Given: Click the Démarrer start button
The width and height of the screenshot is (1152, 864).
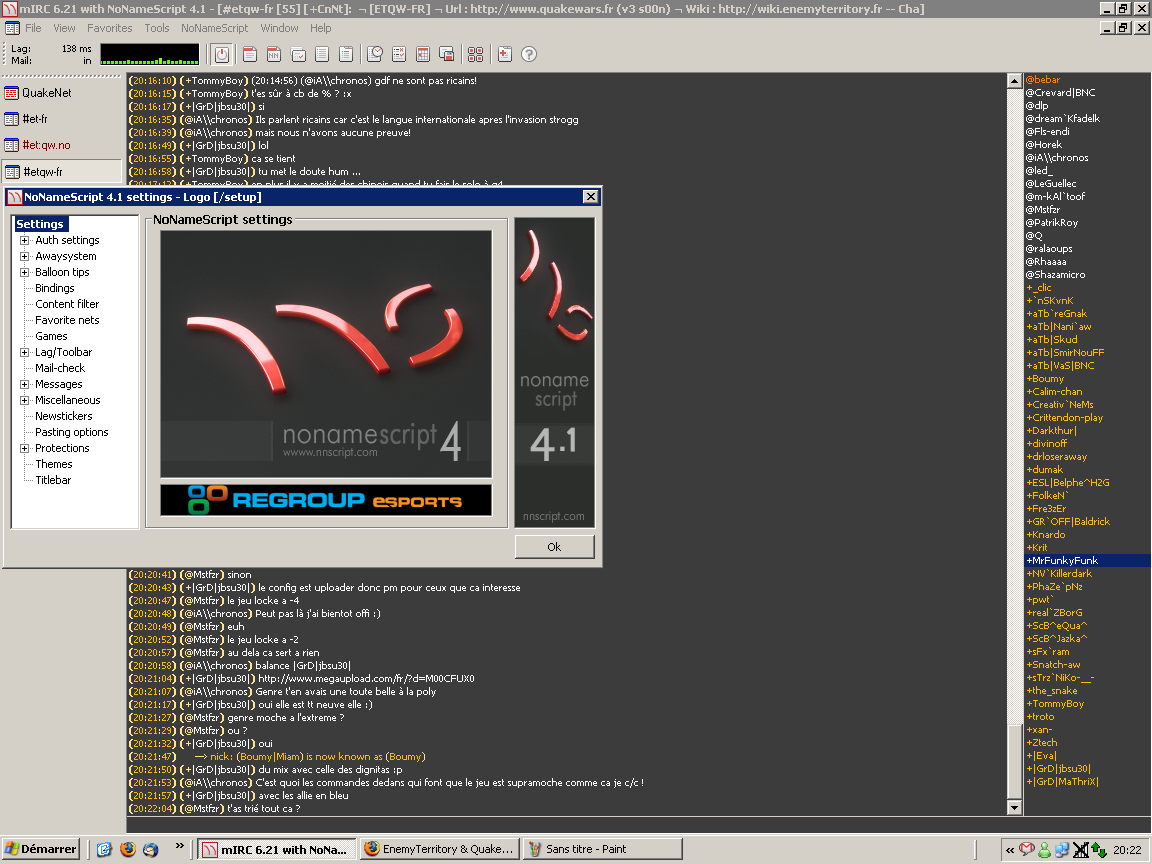Looking at the screenshot, I should click(41, 849).
